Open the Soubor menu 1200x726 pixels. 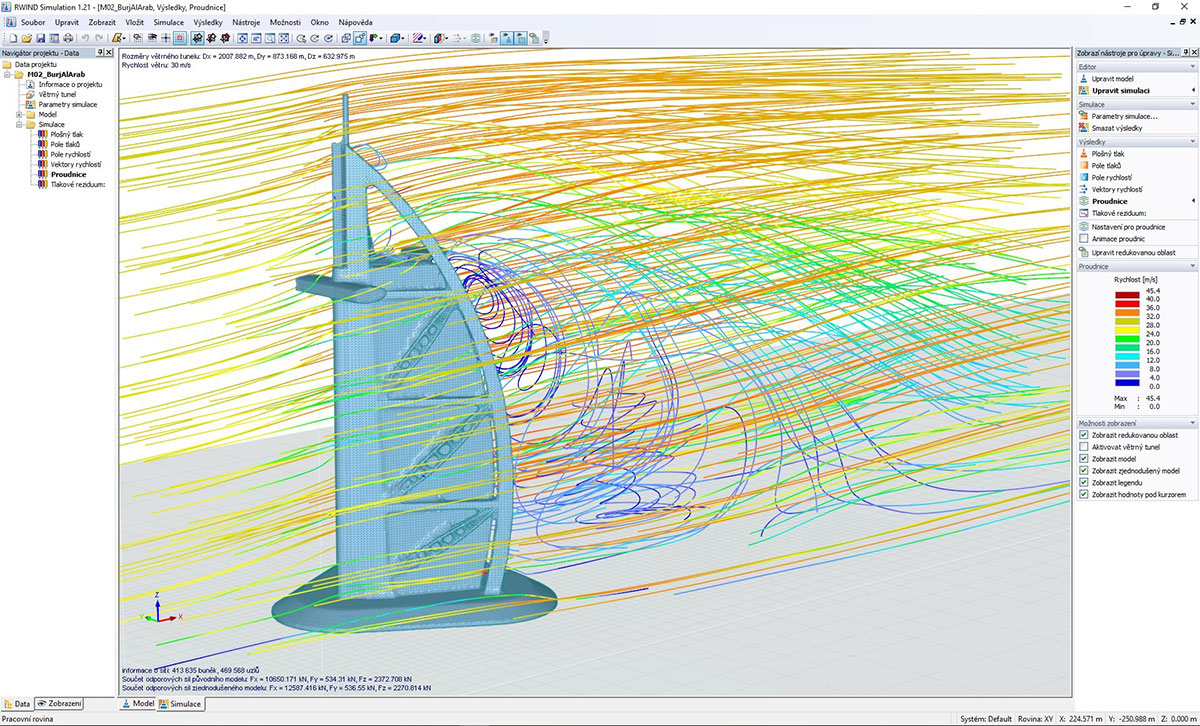point(33,21)
